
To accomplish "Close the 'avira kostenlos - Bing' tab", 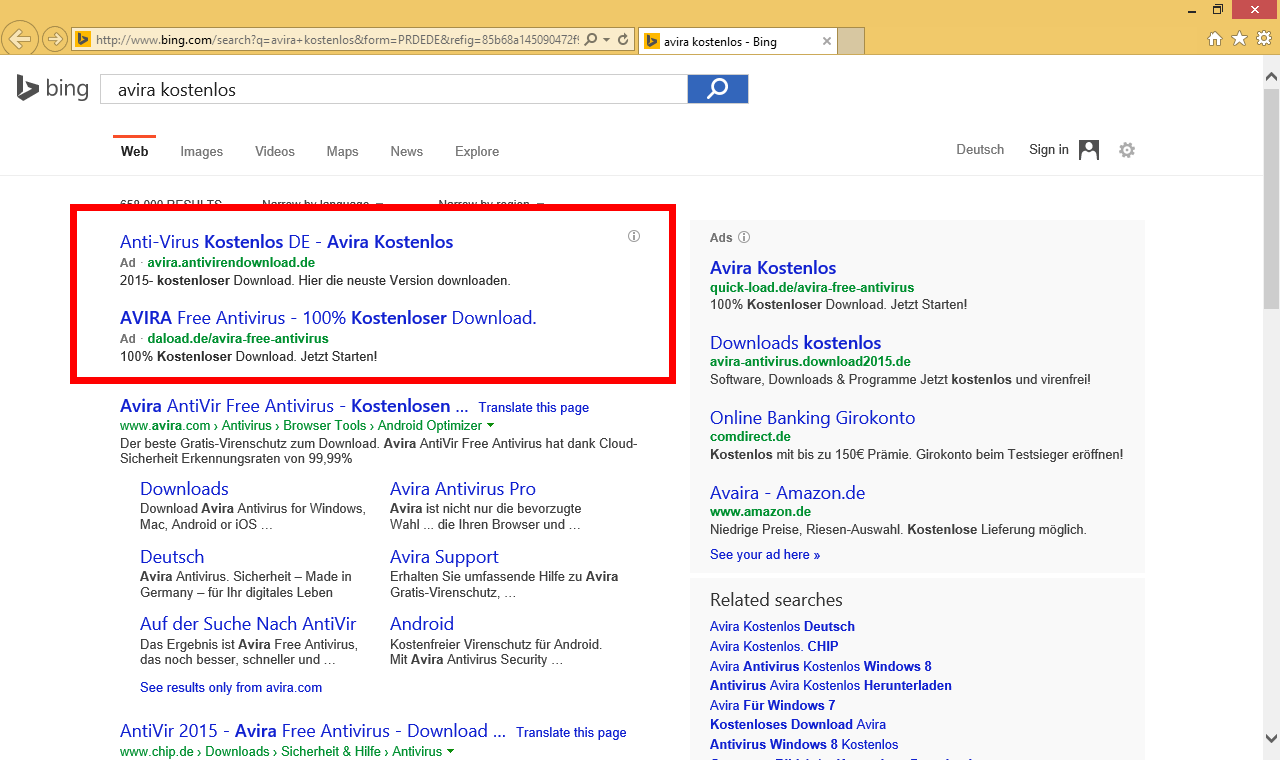I will point(827,42).
